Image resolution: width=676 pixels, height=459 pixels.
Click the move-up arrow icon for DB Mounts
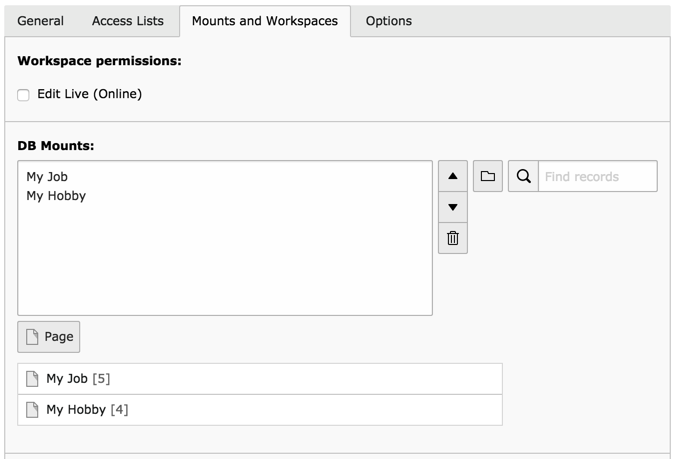pyautogui.click(x=452, y=176)
